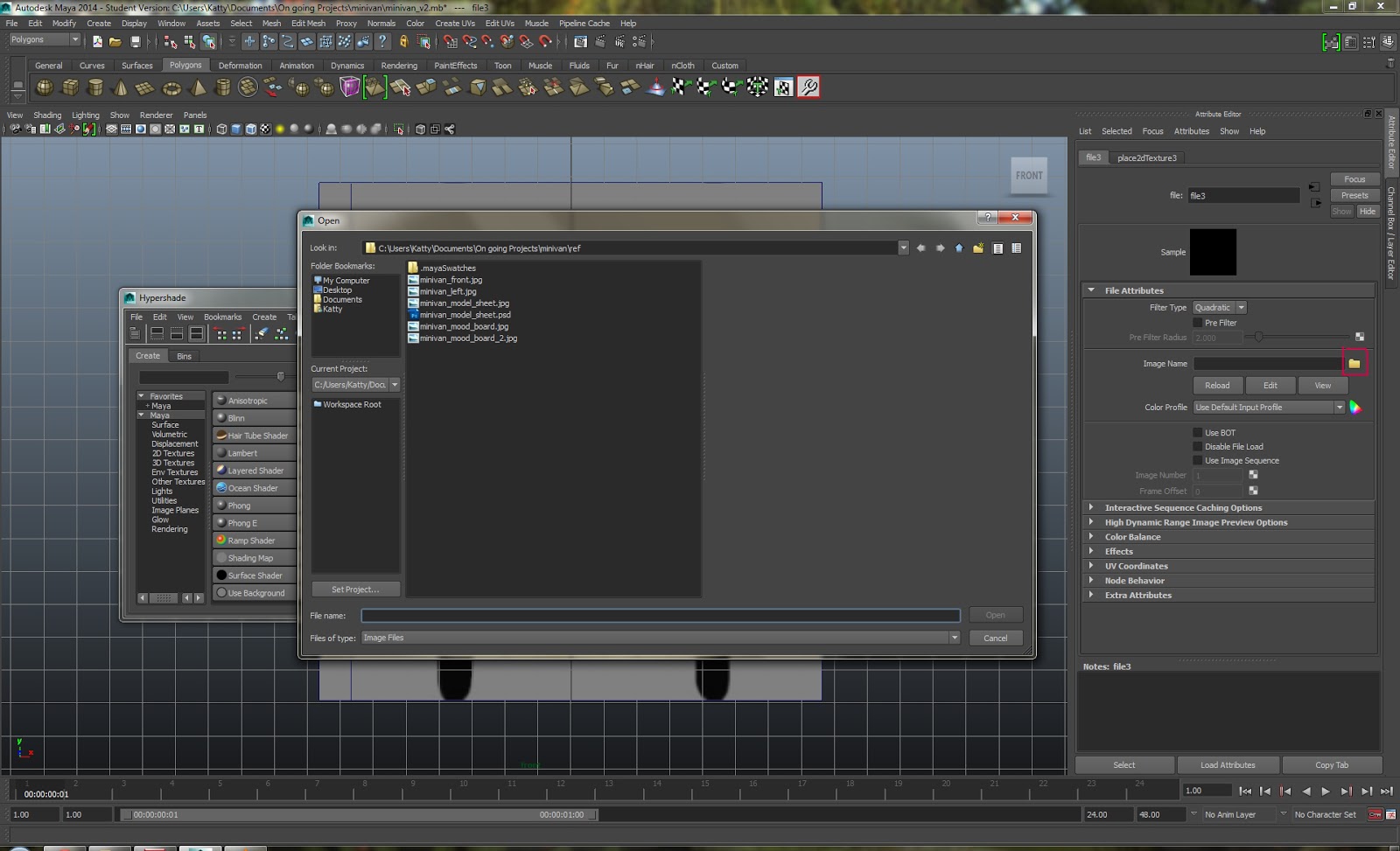Screen dimensions: 1400x851
Task: Click the black Sample swatch
Action: (x=1213, y=252)
